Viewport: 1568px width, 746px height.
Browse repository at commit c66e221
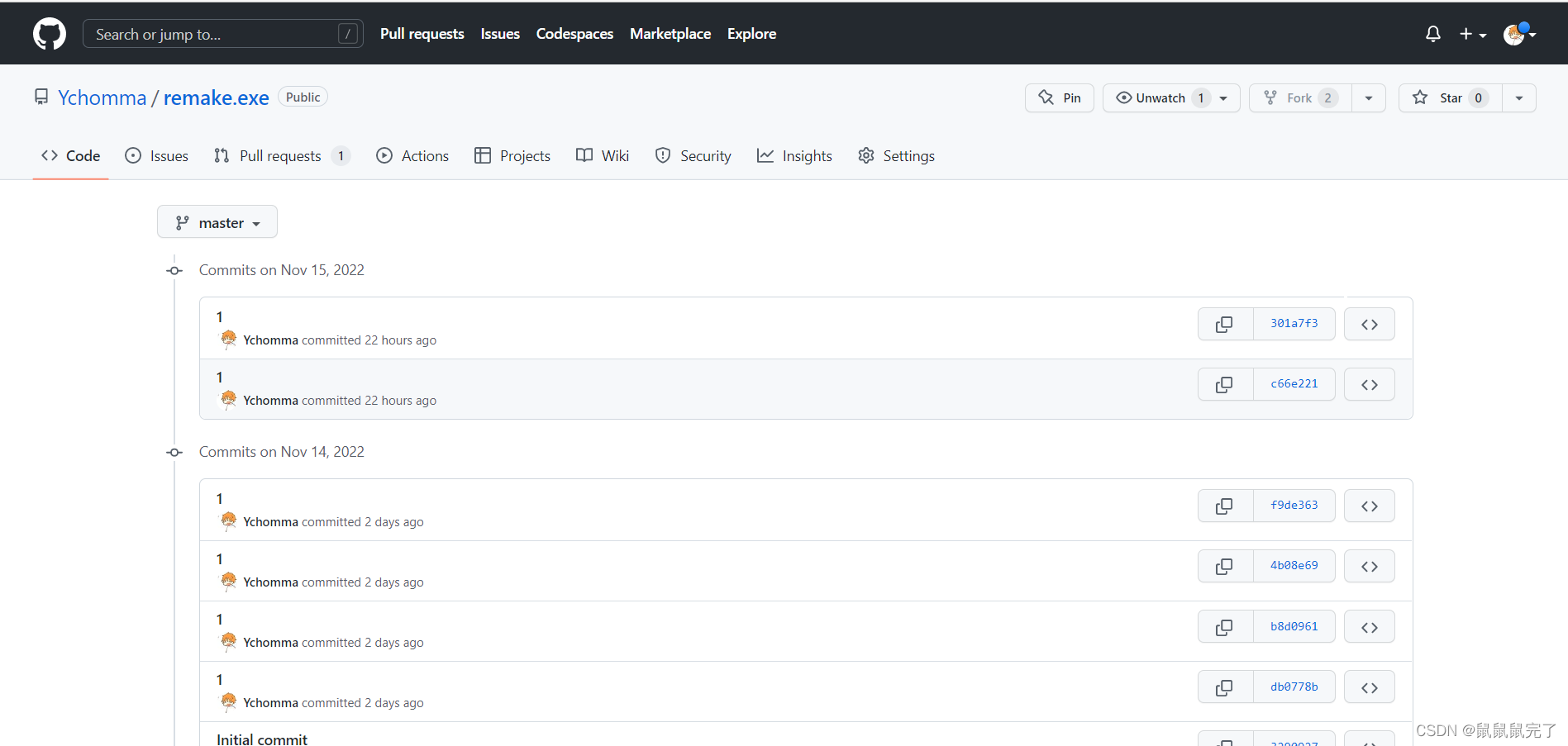tap(1370, 384)
